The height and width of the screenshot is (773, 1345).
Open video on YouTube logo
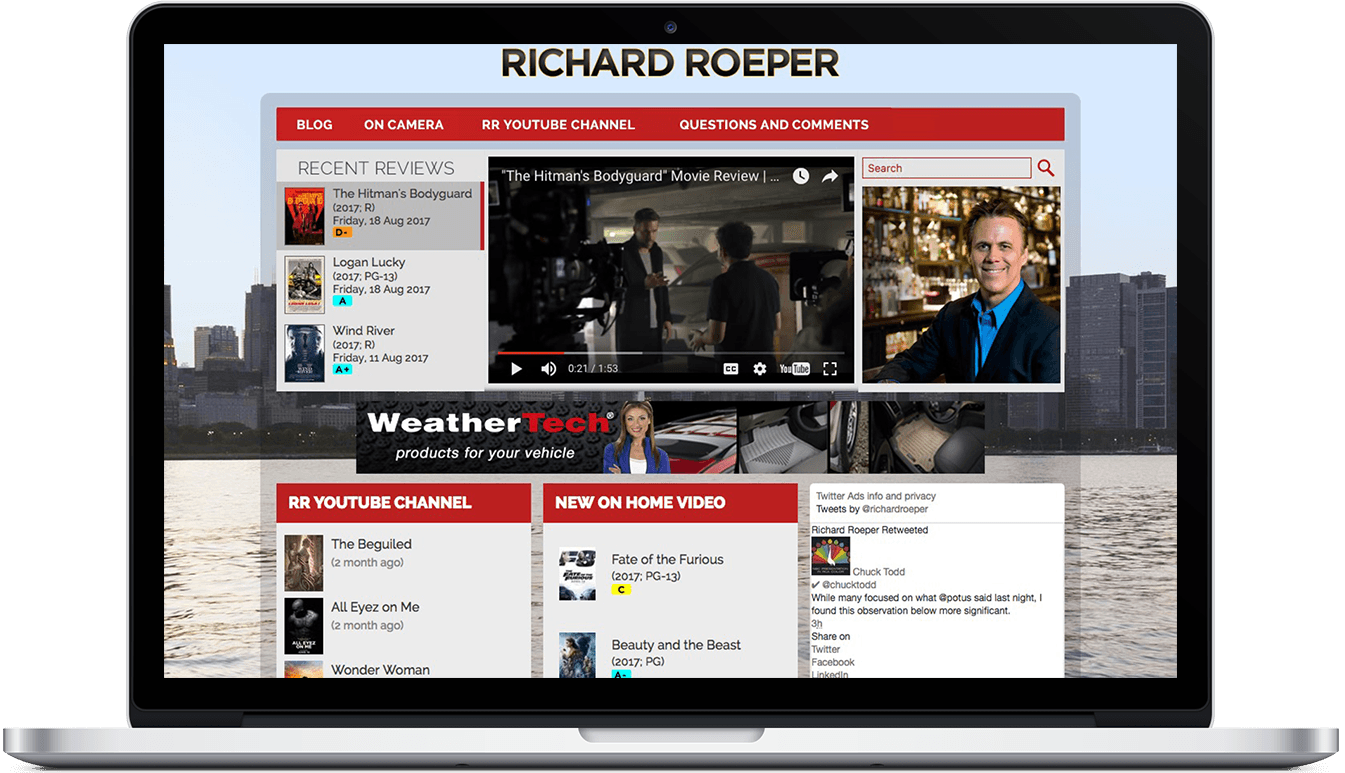pos(795,369)
